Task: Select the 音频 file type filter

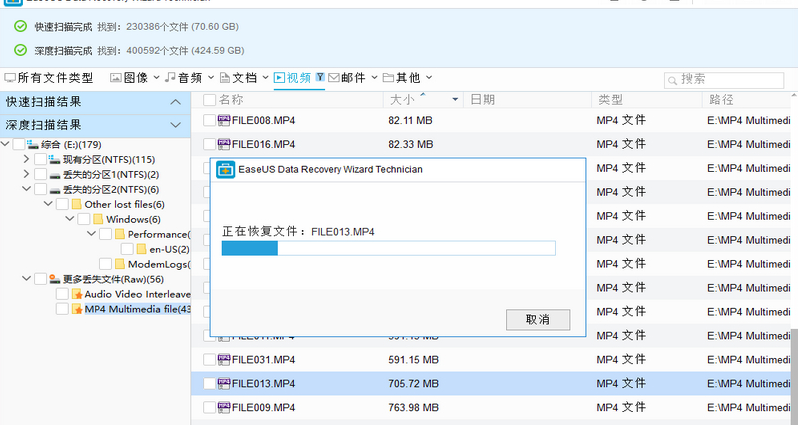Action: point(184,78)
